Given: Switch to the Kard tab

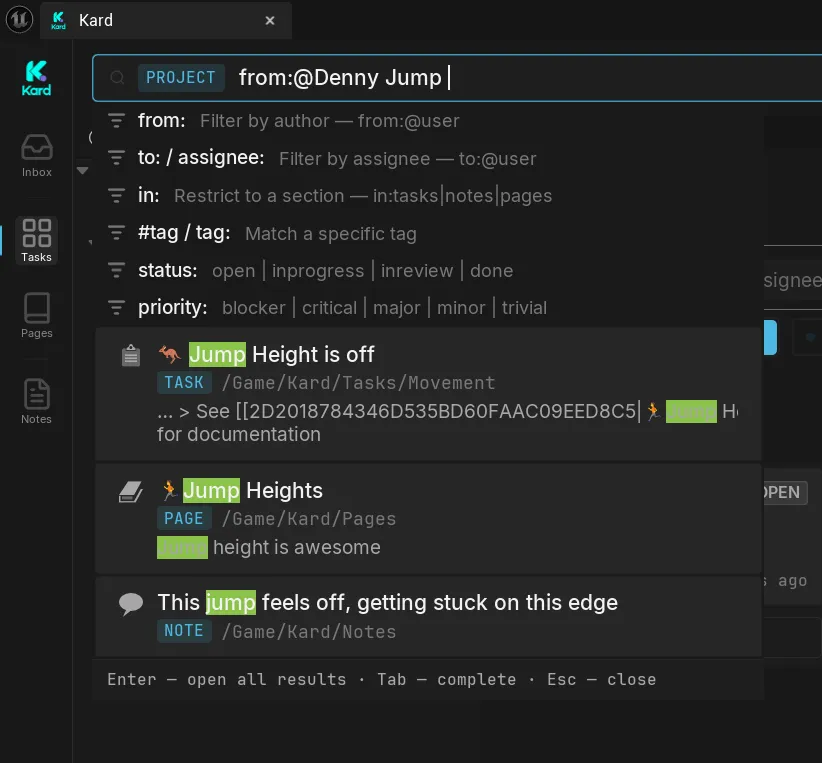Looking at the screenshot, I should tap(166, 20).
